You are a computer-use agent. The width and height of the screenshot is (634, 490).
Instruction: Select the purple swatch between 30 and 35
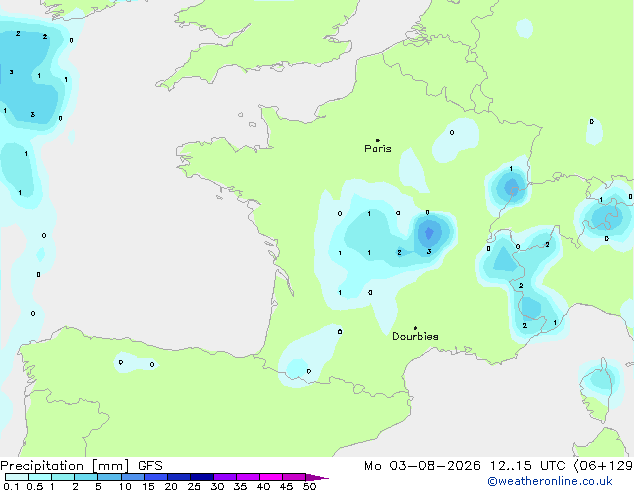[225, 477]
